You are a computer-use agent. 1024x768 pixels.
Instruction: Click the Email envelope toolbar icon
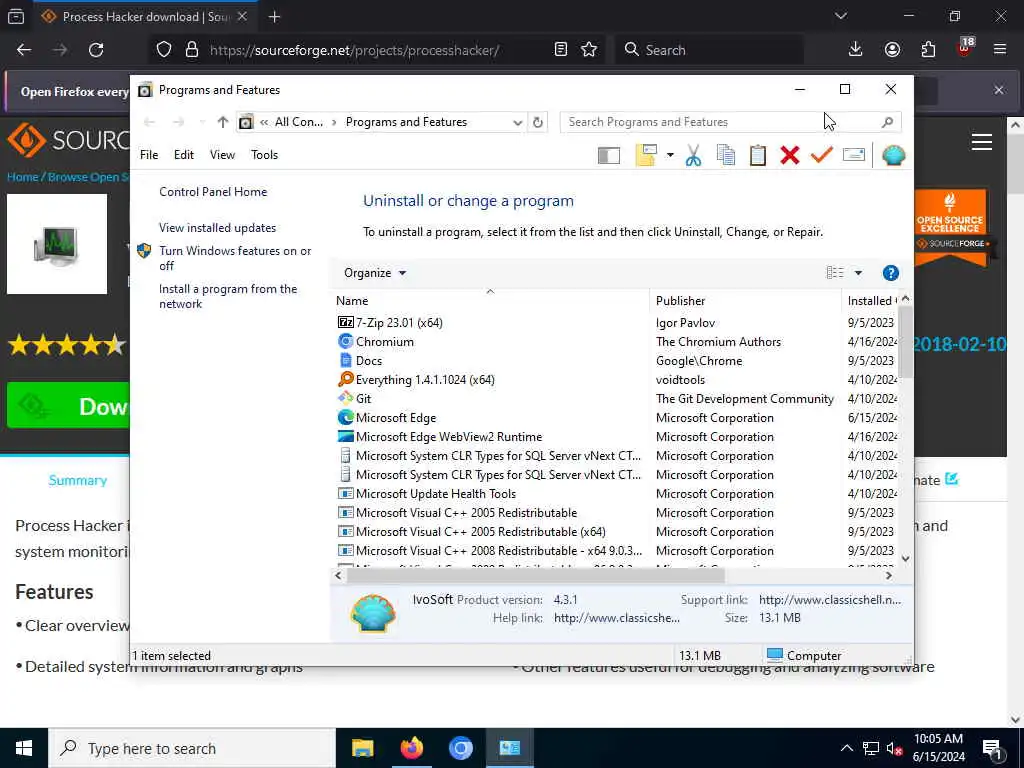pos(854,155)
